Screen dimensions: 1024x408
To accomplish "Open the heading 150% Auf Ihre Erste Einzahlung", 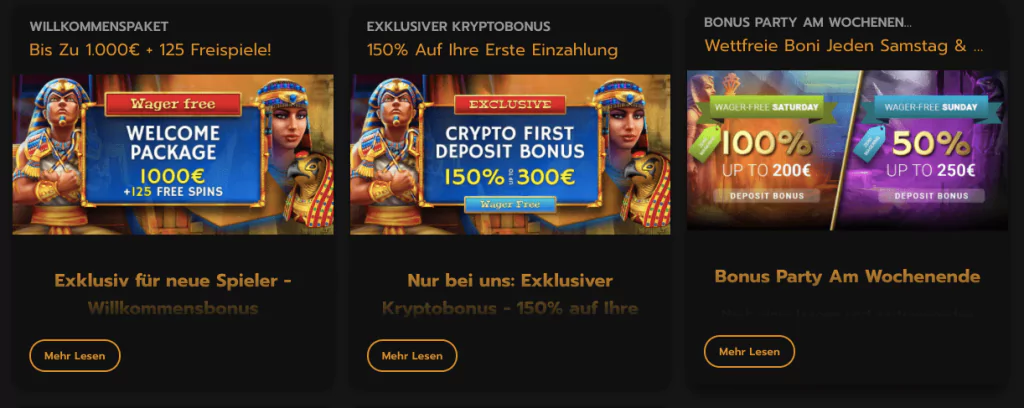I will tap(492, 50).
